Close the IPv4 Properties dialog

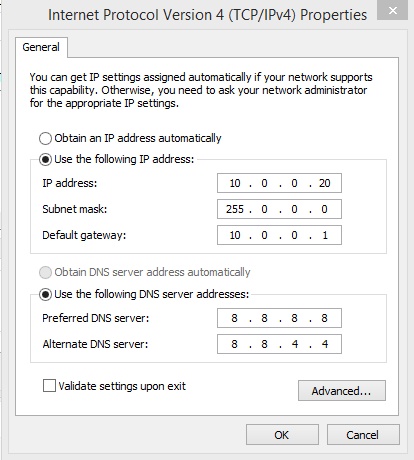(392, 10)
